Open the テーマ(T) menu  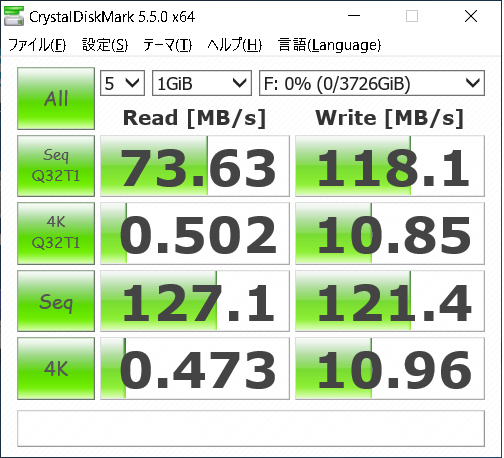[x=168, y=45]
